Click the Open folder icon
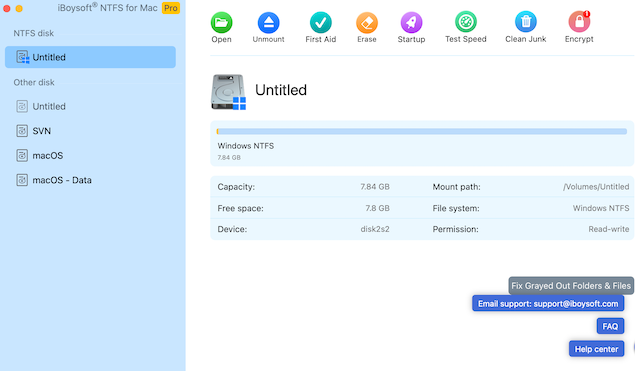Viewport: 635px width, 371px height. click(221, 23)
